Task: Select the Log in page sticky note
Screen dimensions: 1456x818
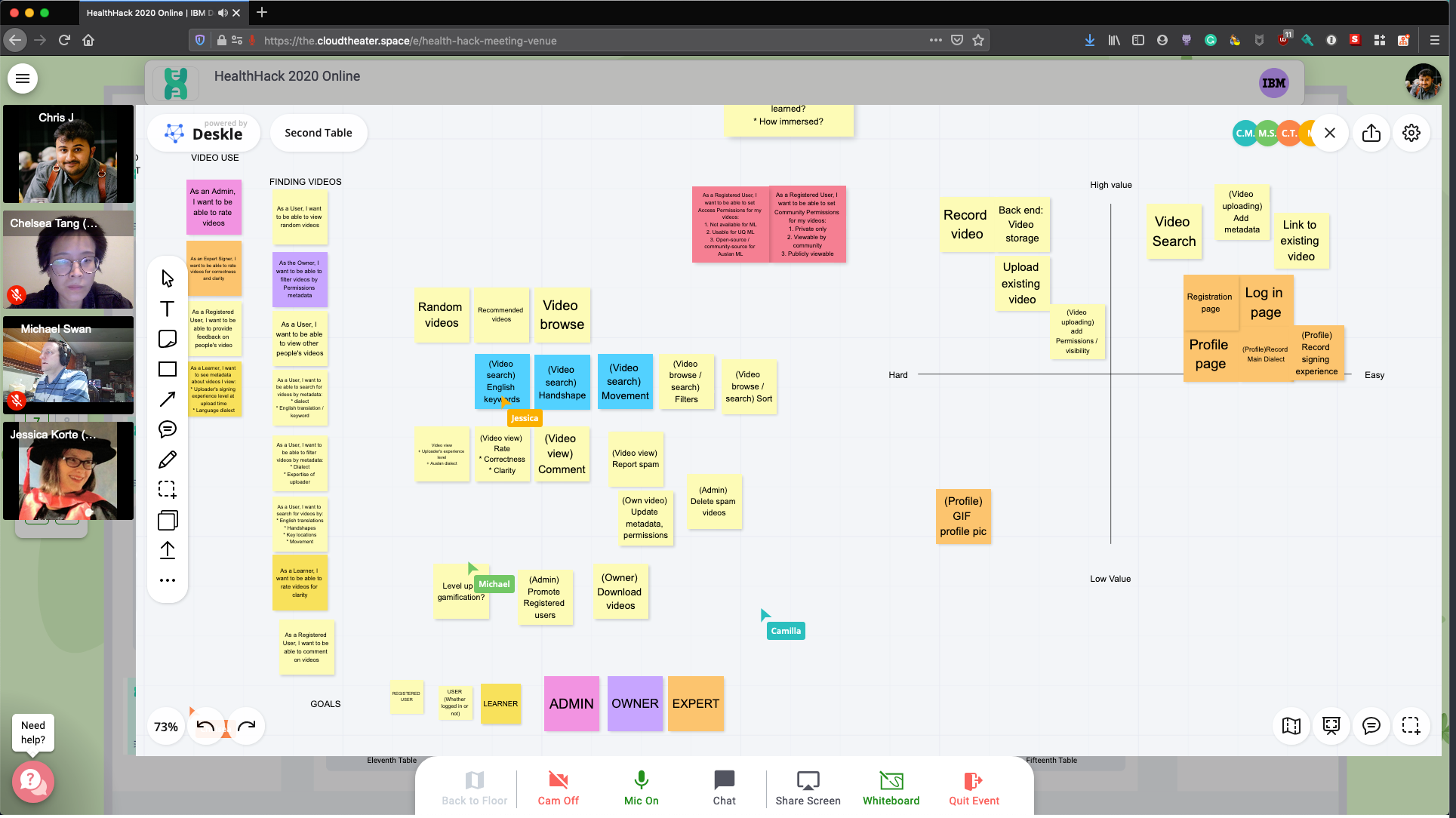Action: tap(1265, 302)
